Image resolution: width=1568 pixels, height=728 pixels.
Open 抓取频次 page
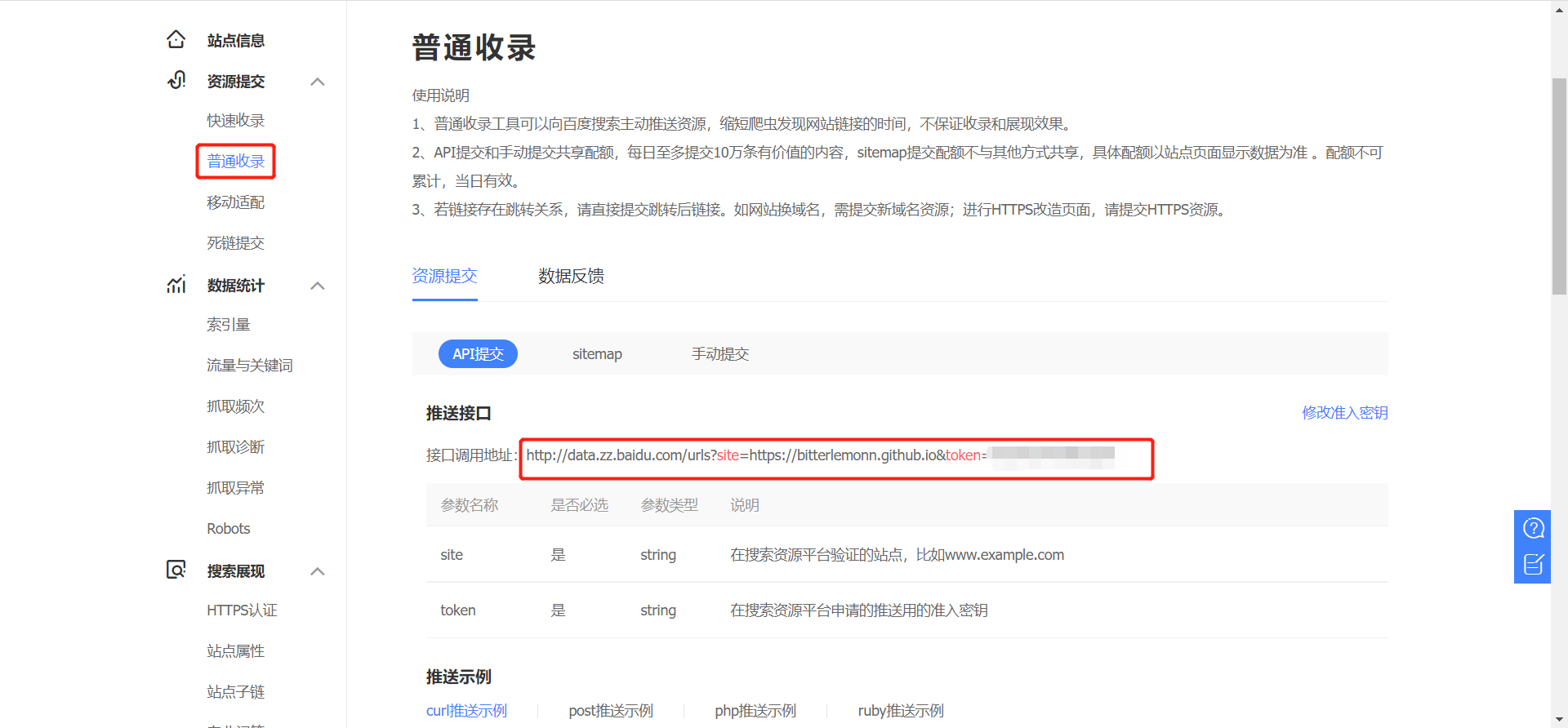click(235, 406)
